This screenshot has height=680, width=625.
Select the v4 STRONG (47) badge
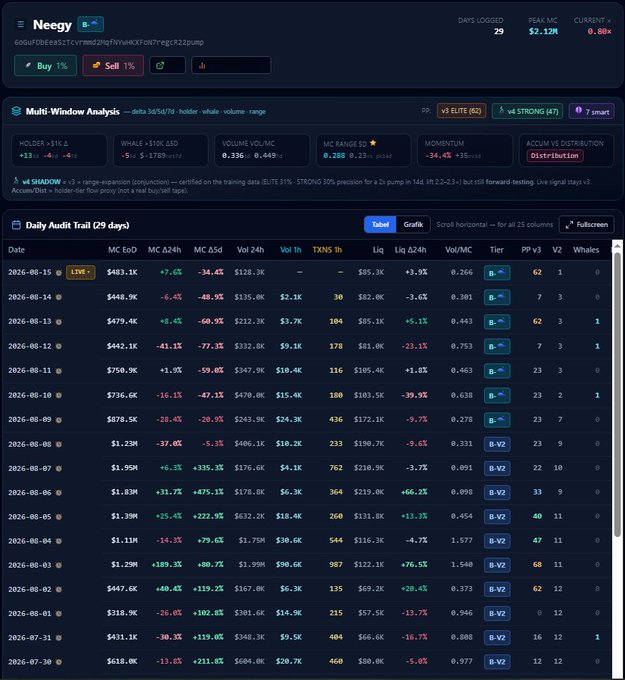527,111
